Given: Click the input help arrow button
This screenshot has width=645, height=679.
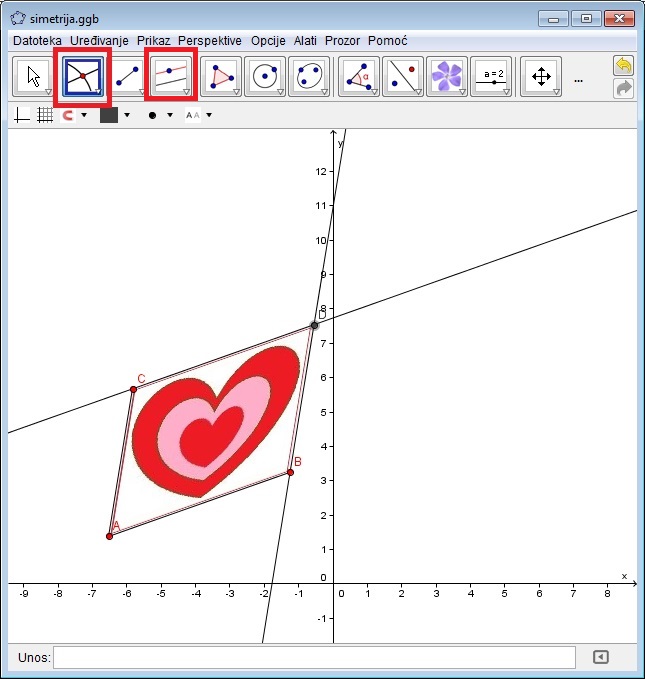Looking at the screenshot, I should click(x=600, y=657).
